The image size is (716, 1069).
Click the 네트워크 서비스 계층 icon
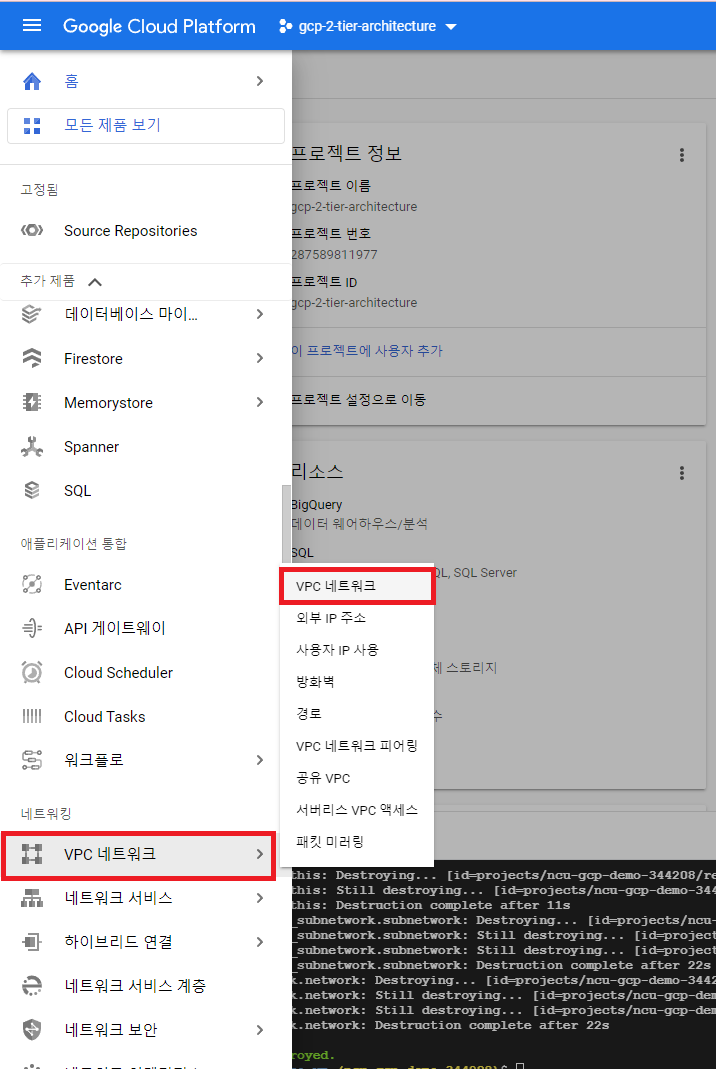[32, 986]
